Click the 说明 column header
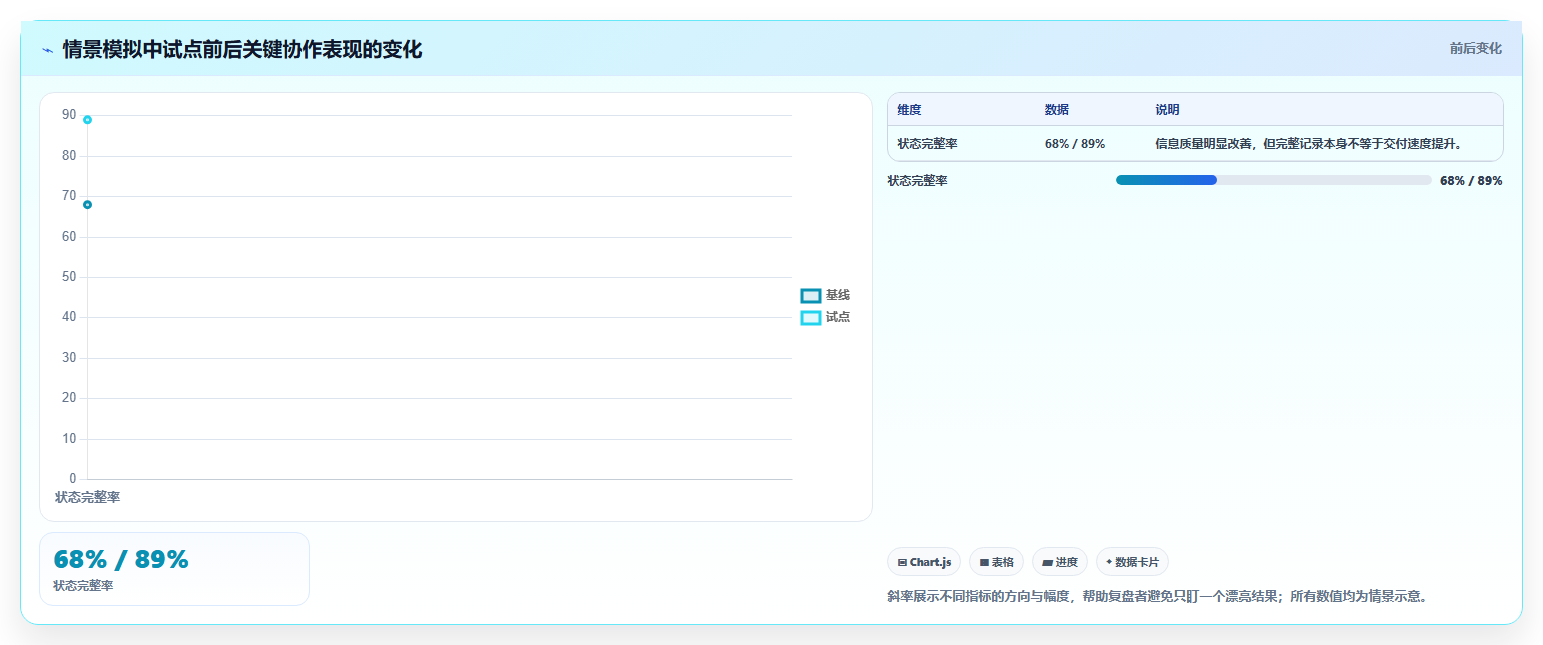 click(x=1167, y=110)
